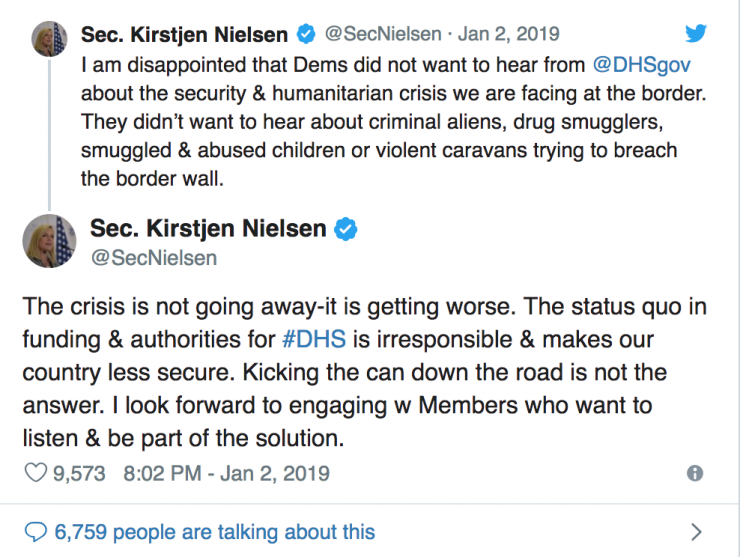Click Sec. Kirstjen Nielsen name in parent tweet
Screen dimensions: 740x557
tap(185, 35)
